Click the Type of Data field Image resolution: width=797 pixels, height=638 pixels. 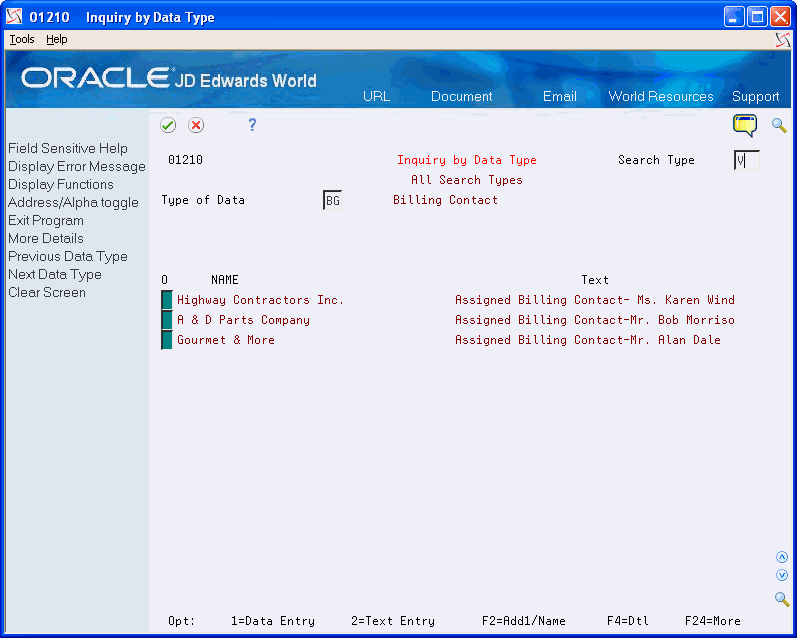332,200
